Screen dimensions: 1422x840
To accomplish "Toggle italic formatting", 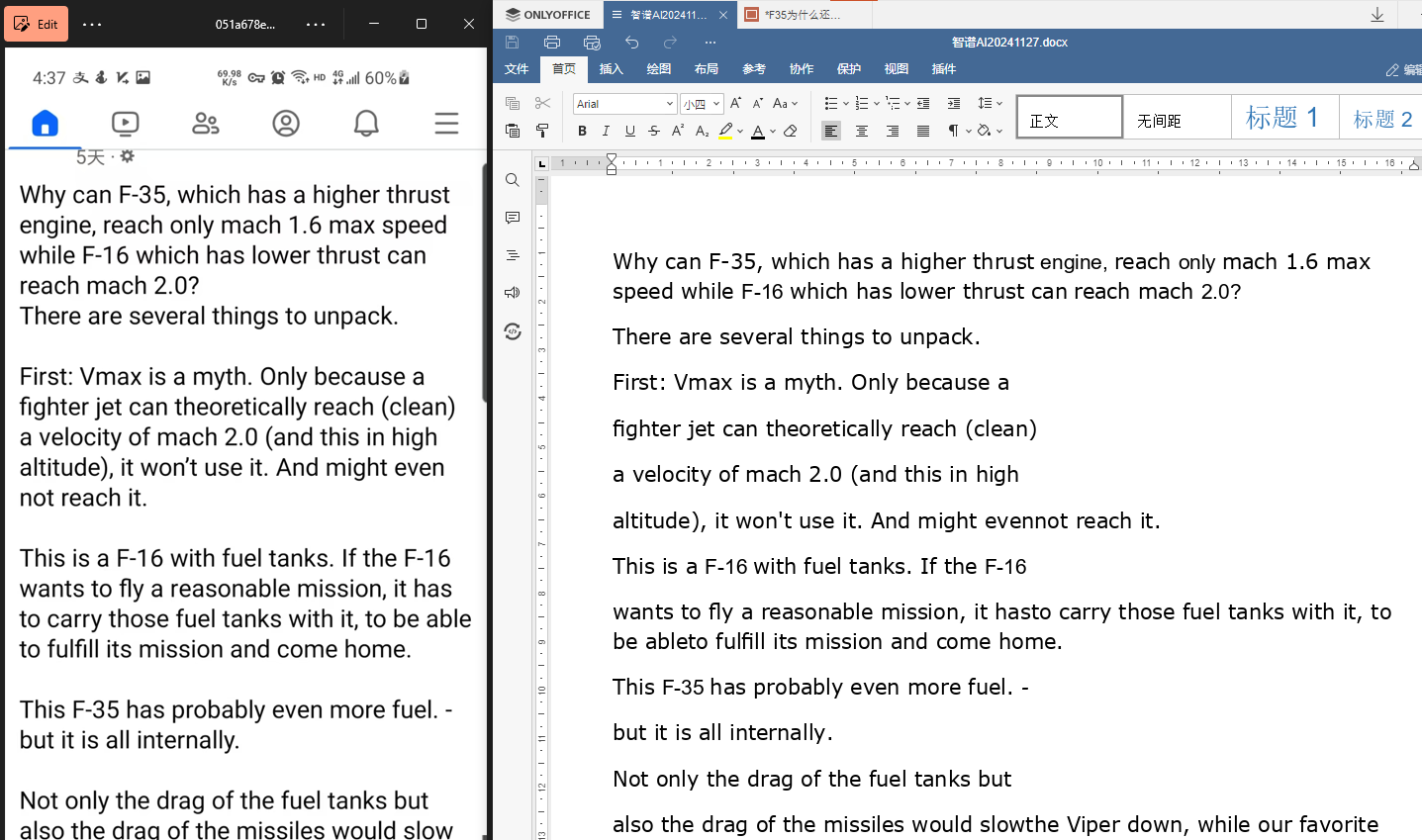I will point(606,131).
